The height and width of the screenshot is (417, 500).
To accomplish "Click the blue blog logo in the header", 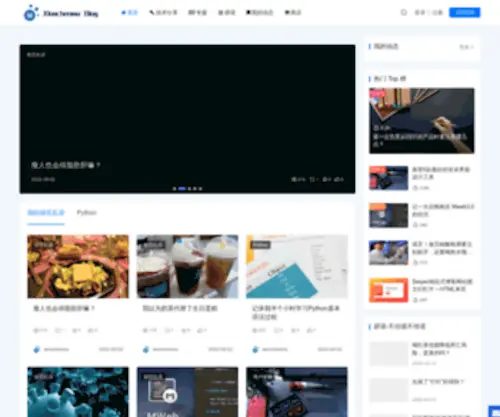I will click(x=61, y=13).
